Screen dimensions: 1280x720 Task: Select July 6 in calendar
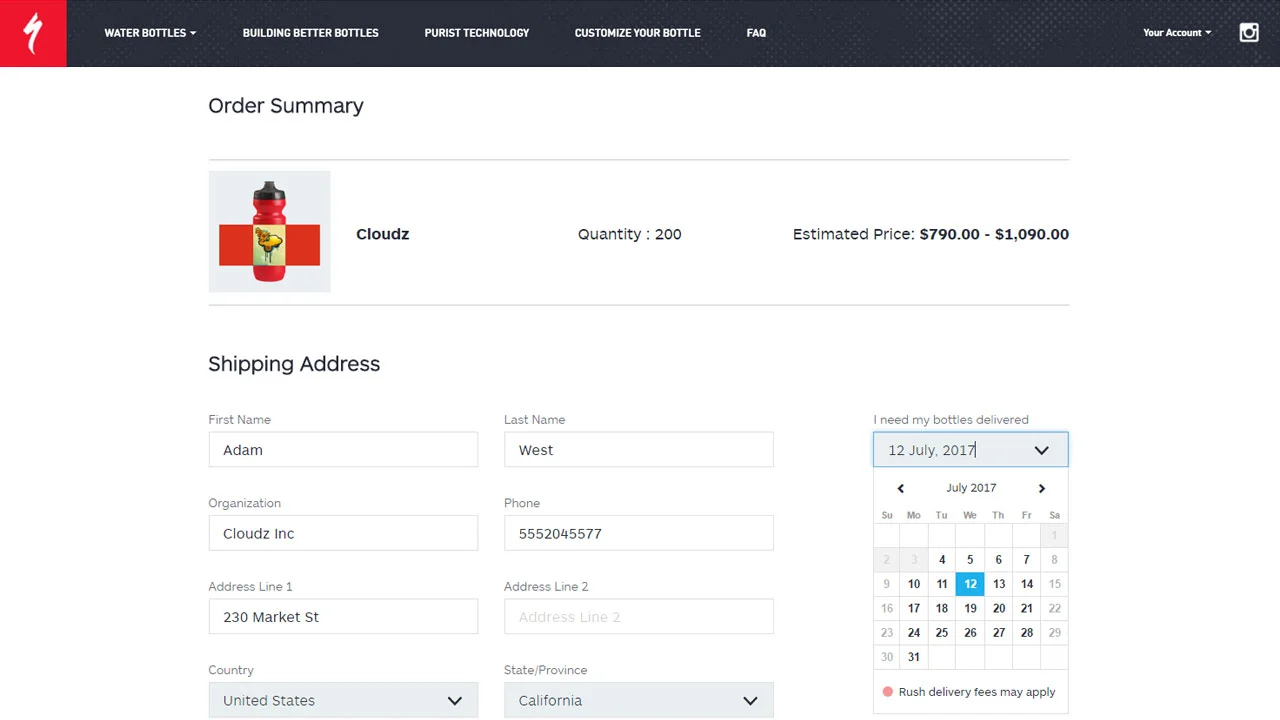[x=998, y=560]
